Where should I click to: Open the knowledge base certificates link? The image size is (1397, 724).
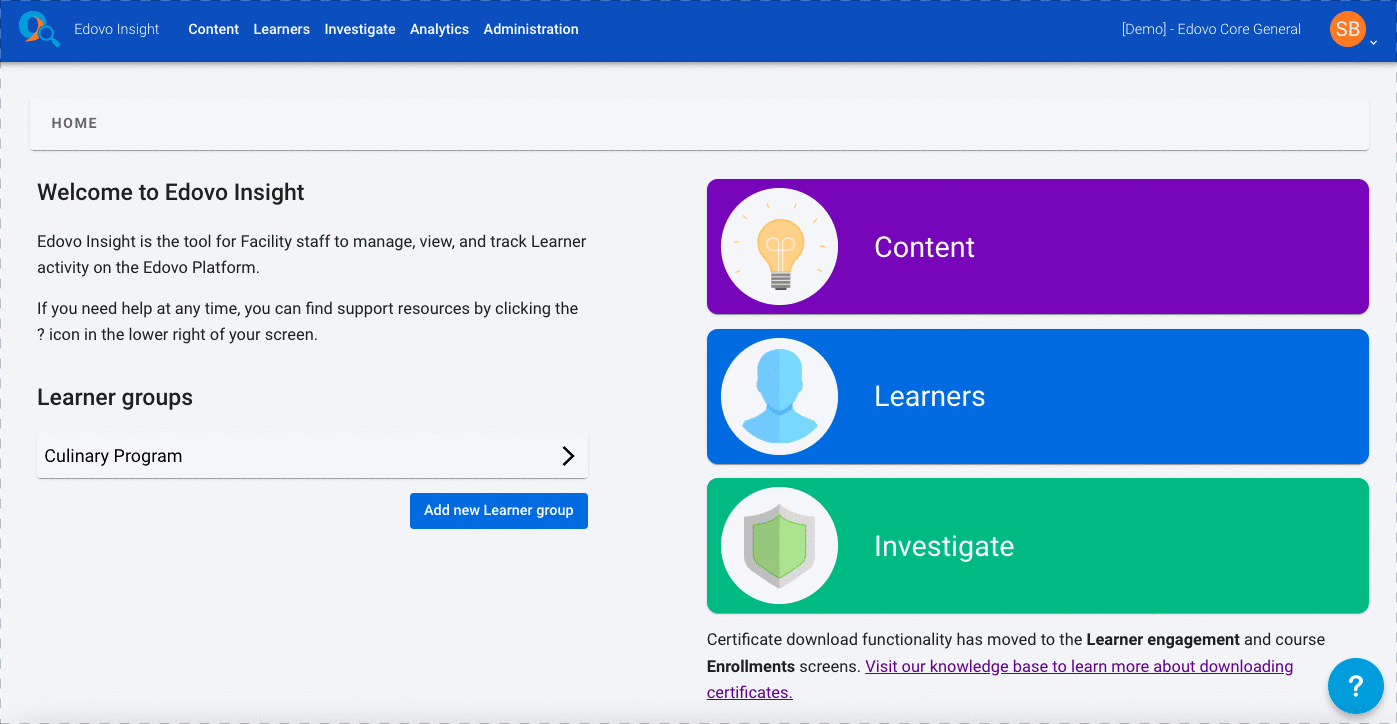[1000, 679]
